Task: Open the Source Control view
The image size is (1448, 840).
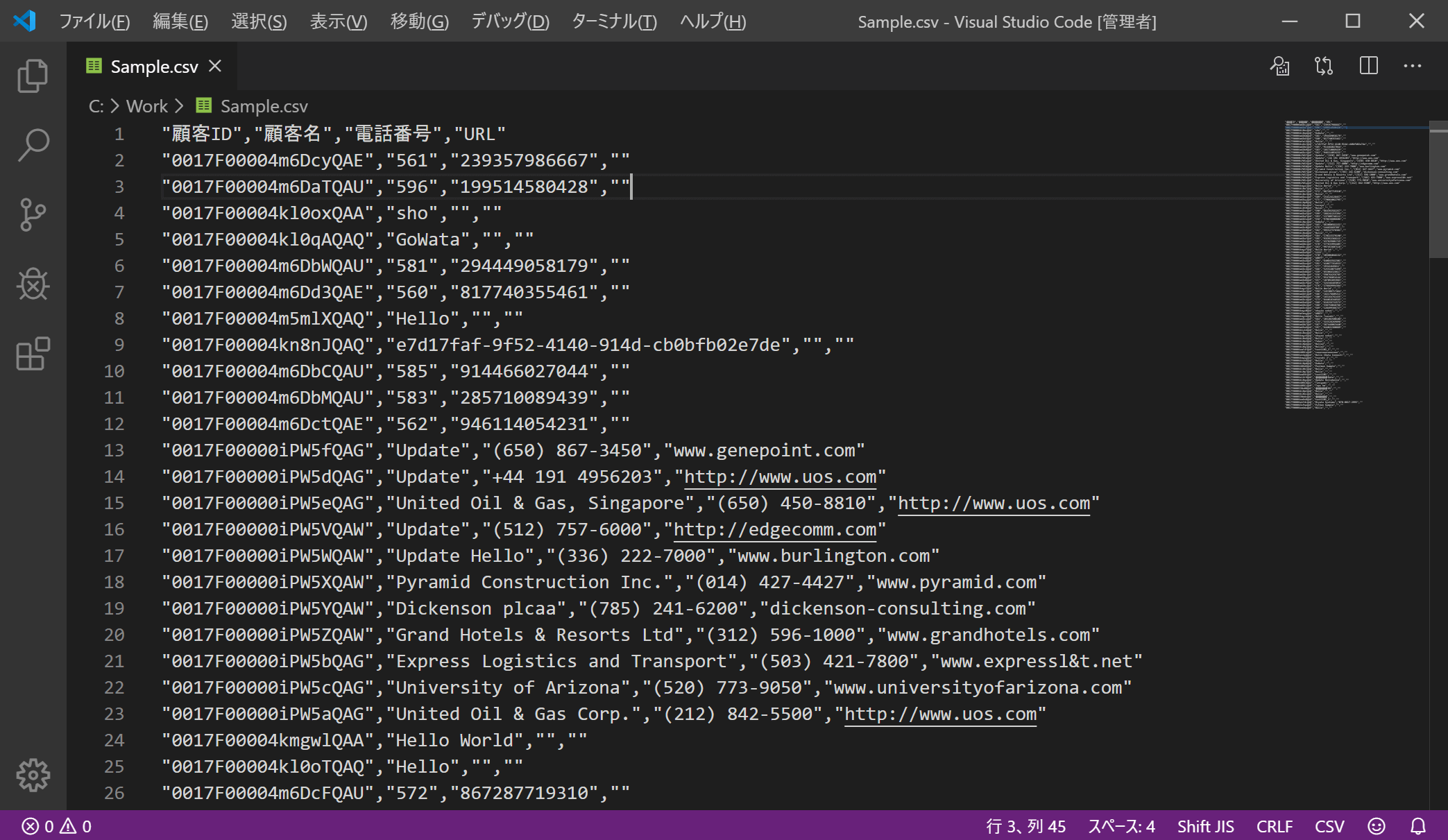Action: [x=33, y=214]
